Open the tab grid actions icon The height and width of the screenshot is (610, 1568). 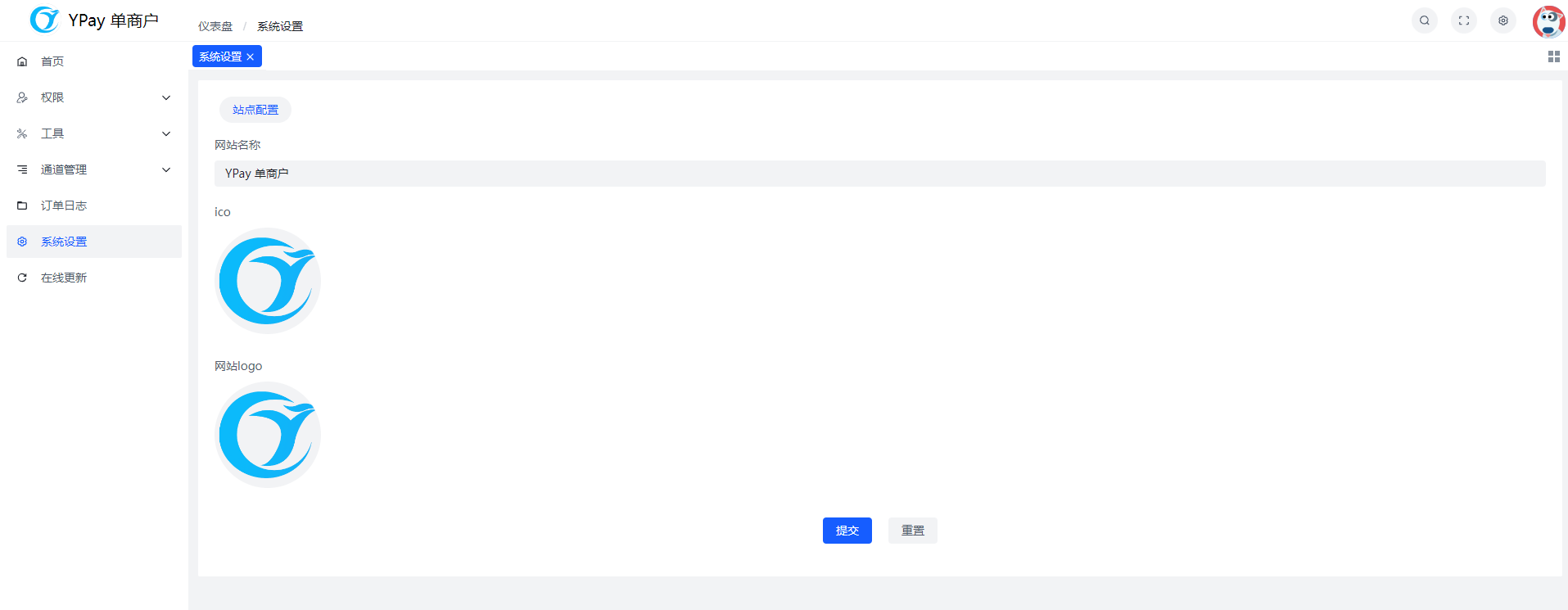1554,56
